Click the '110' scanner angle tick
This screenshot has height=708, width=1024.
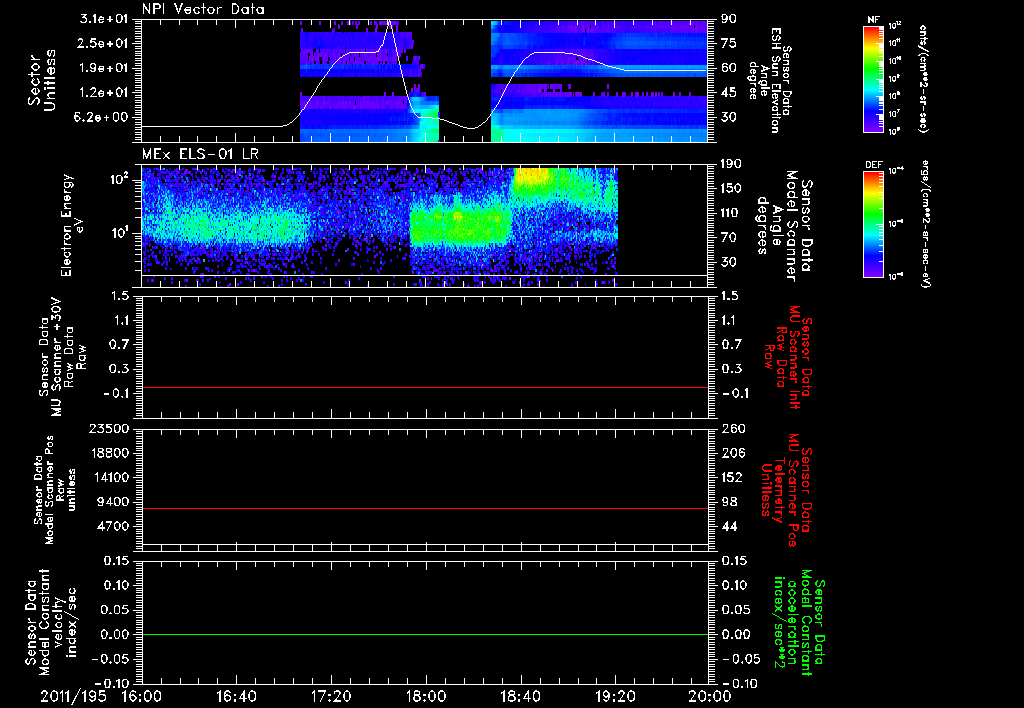[x=732, y=213]
